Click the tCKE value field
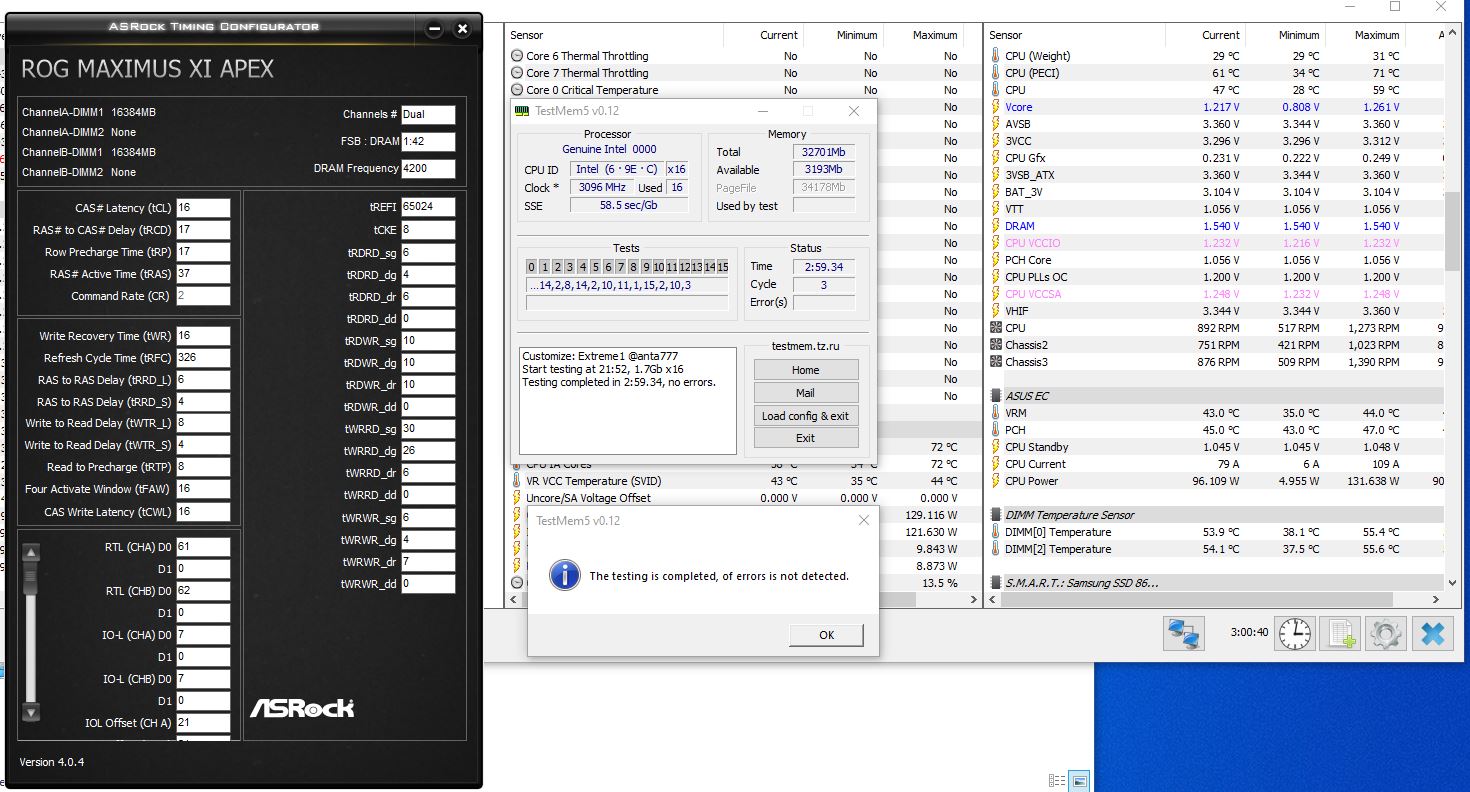 click(x=428, y=230)
